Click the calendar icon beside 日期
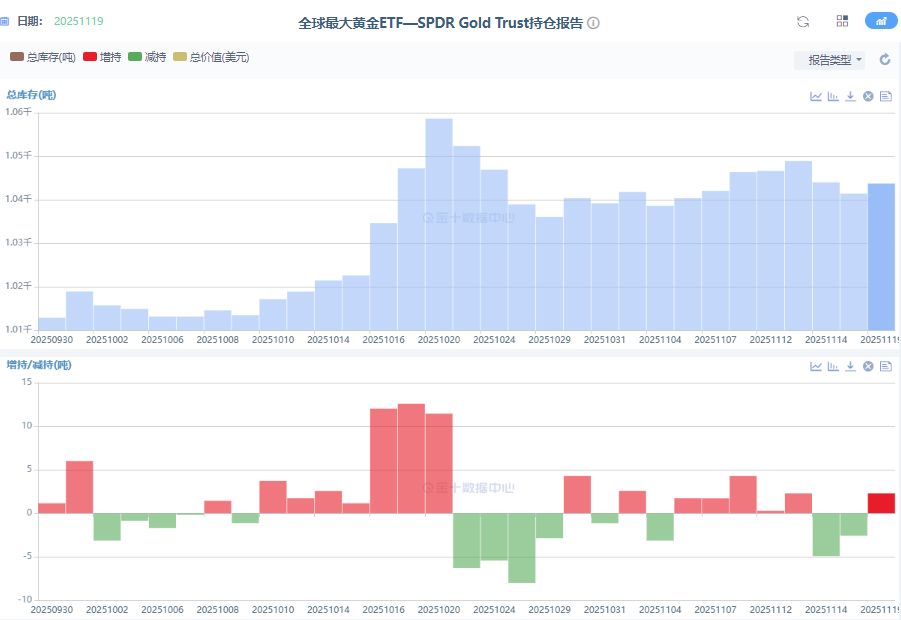The height and width of the screenshot is (620, 901). [4, 21]
